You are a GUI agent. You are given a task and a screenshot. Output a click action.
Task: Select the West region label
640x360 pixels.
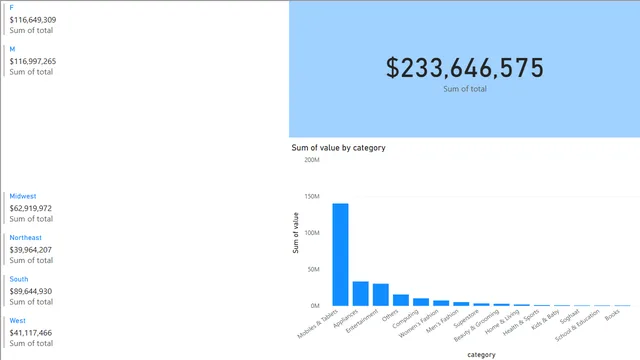coord(18,321)
